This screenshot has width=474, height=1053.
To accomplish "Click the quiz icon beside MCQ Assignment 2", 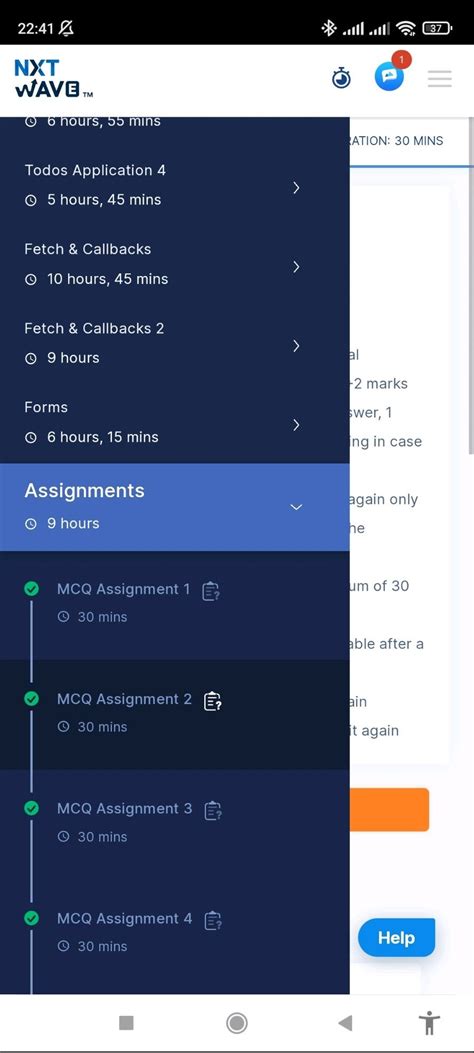I will pyautogui.click(x=212, y=701).
